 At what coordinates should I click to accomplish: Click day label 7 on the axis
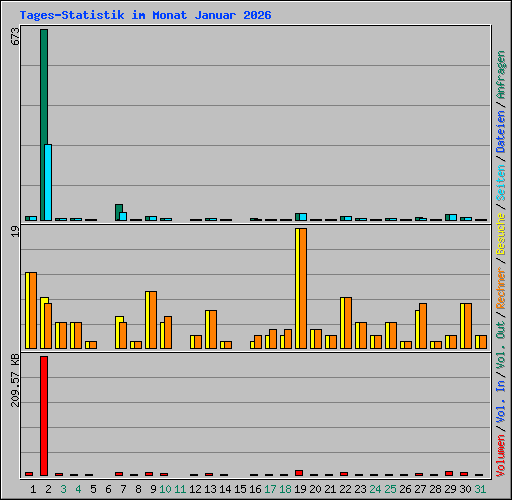tap(123, 489)
